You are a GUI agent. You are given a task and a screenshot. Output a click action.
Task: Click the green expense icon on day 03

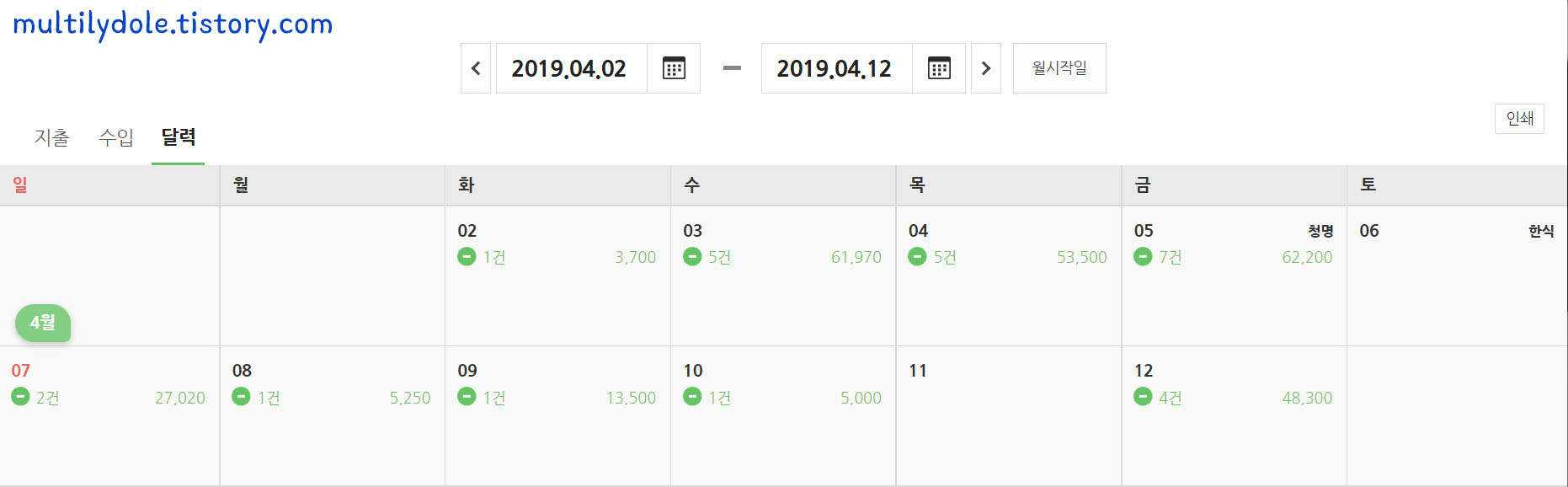pyautogui.click(x=692, y=256)
